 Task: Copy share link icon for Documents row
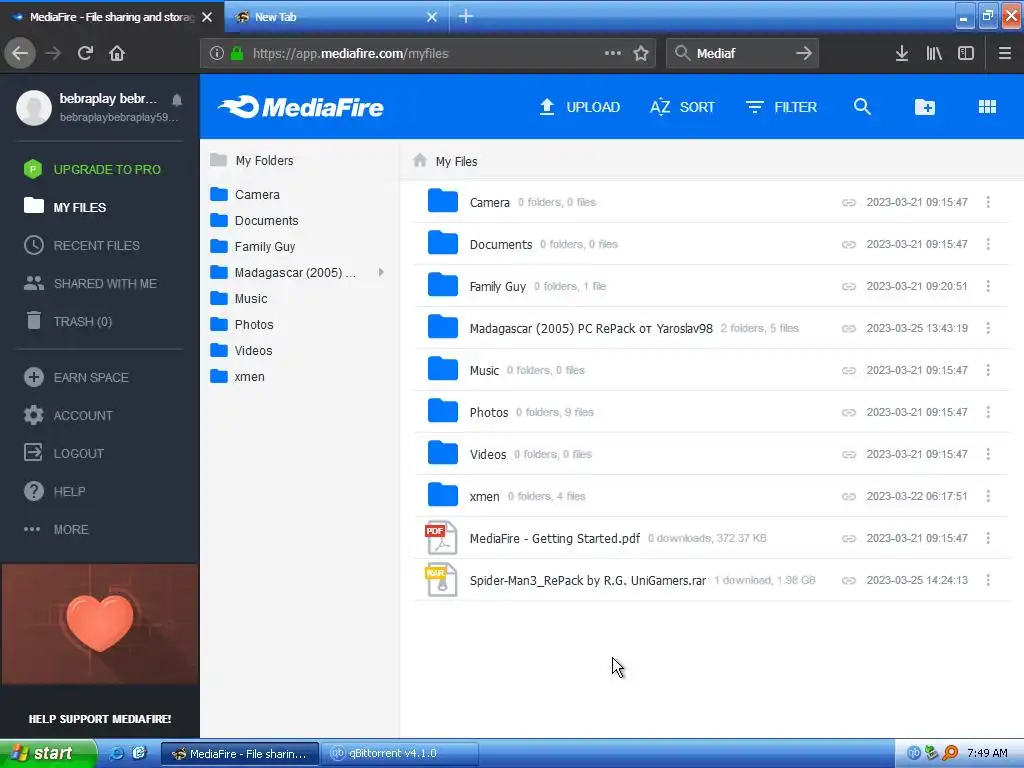[848, 244]
